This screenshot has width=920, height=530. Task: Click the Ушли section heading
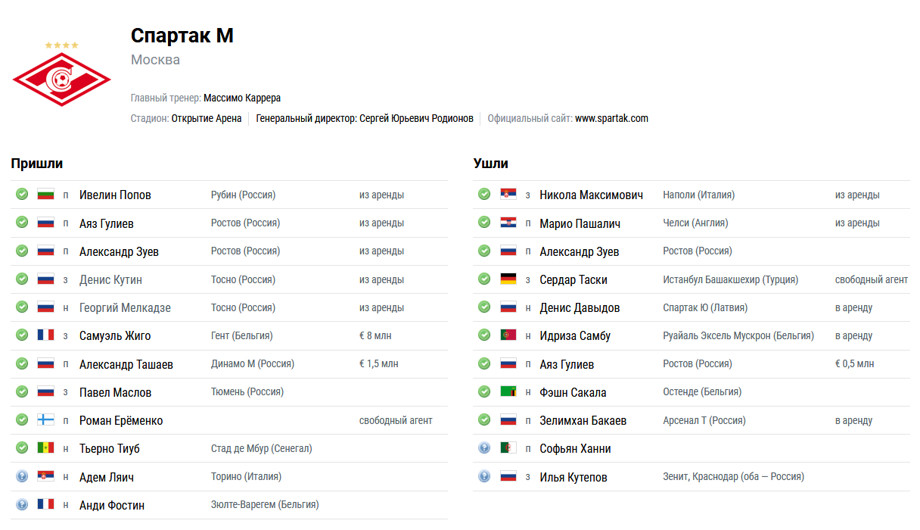click(491, 164)
